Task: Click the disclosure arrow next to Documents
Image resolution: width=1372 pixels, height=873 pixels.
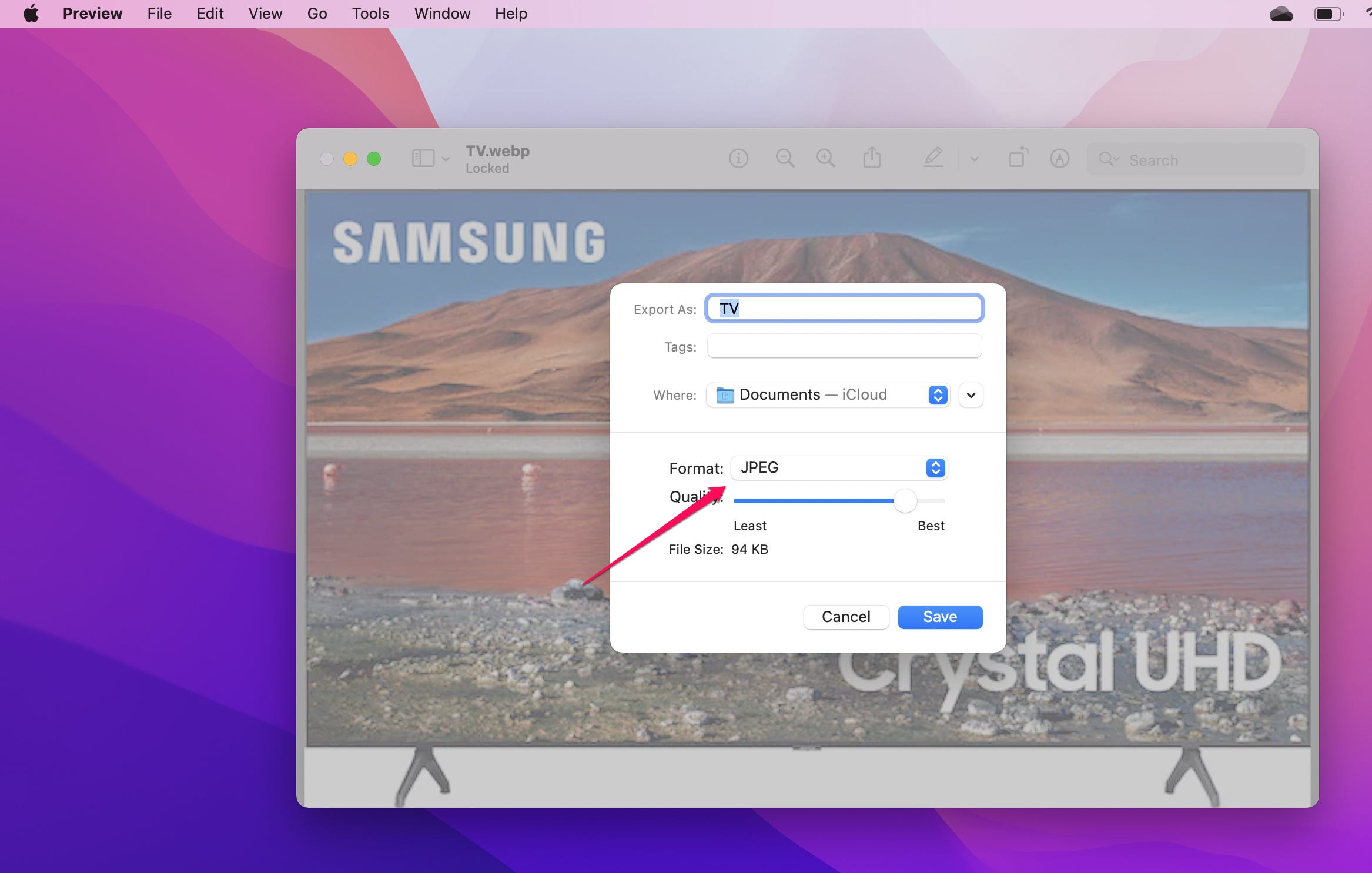Action: point(969,394)
